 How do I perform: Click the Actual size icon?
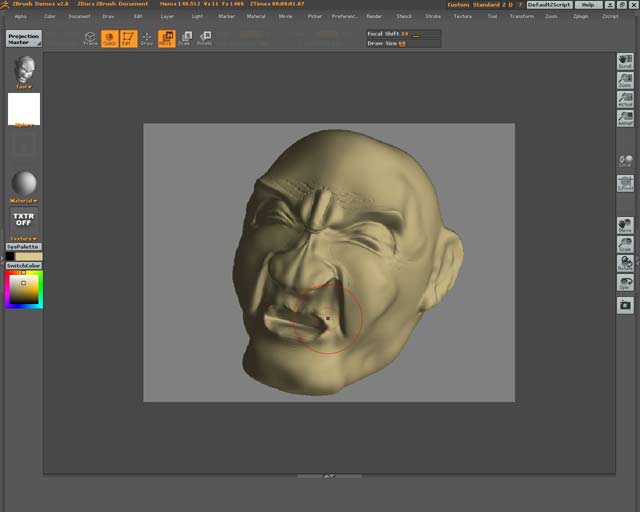(x=625, y=99)
